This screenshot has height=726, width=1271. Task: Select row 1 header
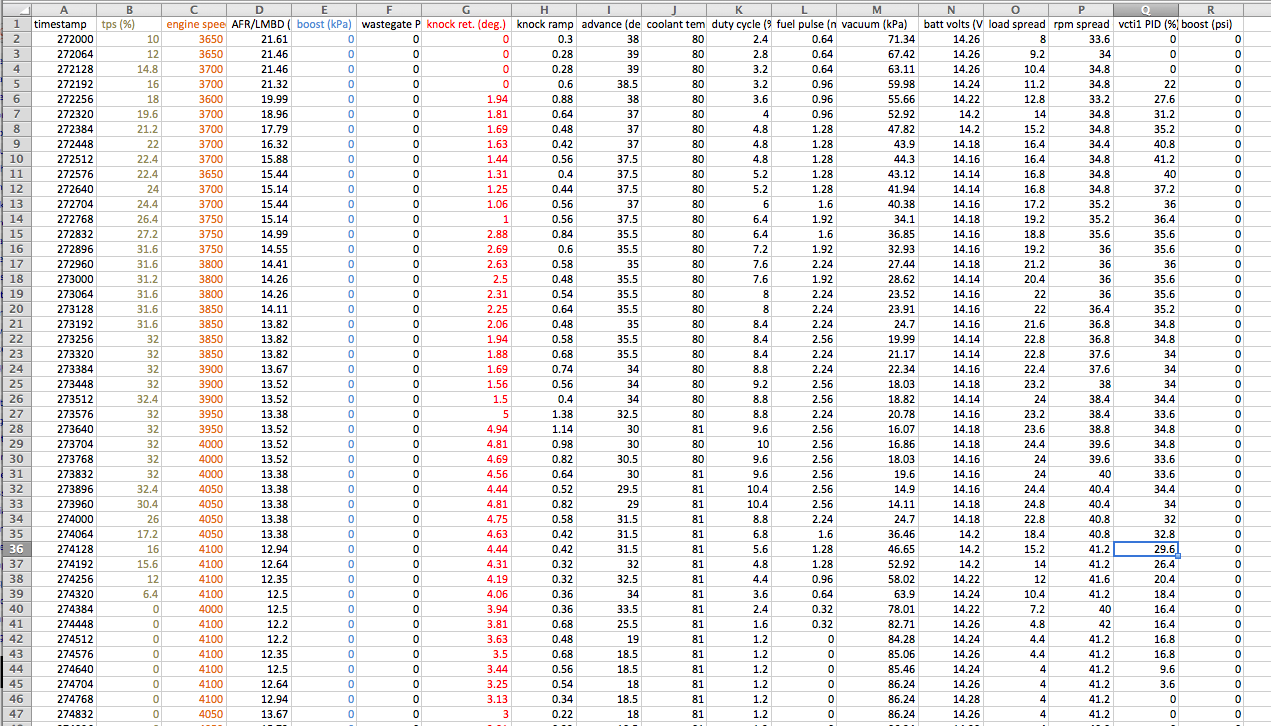pyautogui.click(x=15, y=23)
